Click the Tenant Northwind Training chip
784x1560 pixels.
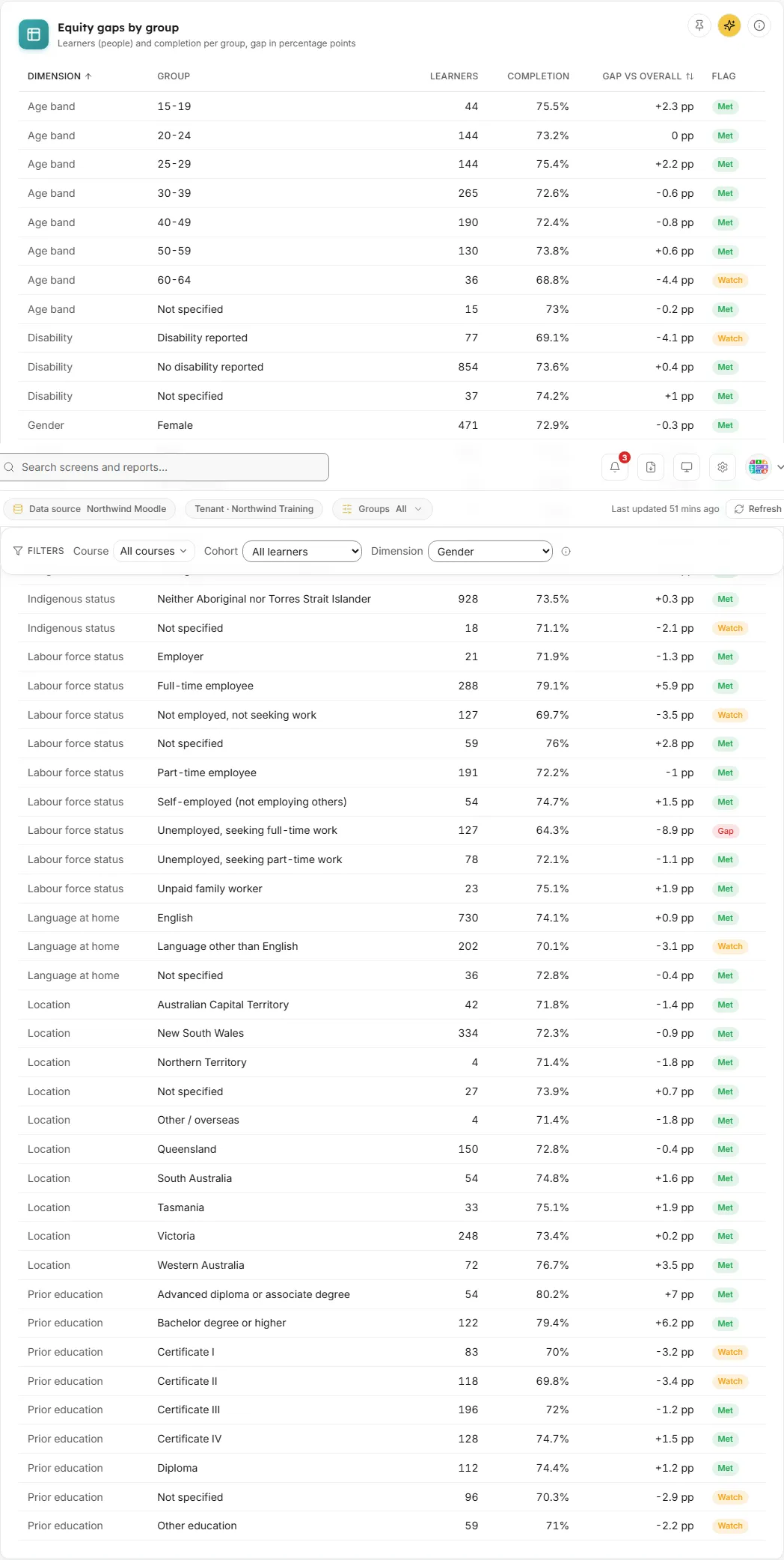254,509
